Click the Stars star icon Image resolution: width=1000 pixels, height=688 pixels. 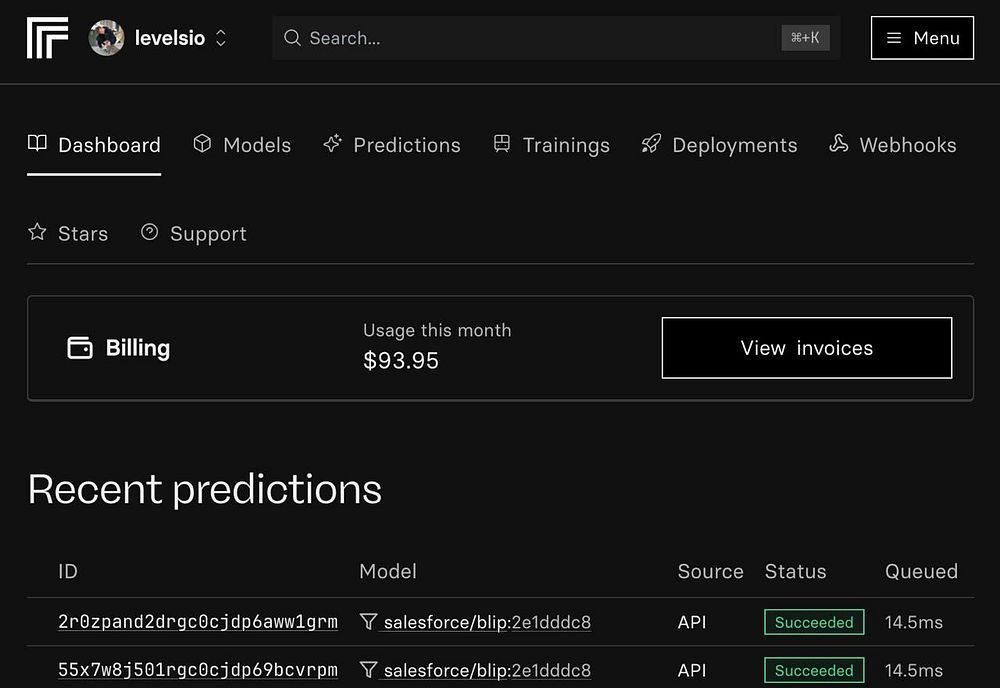(x=37, y=232)
